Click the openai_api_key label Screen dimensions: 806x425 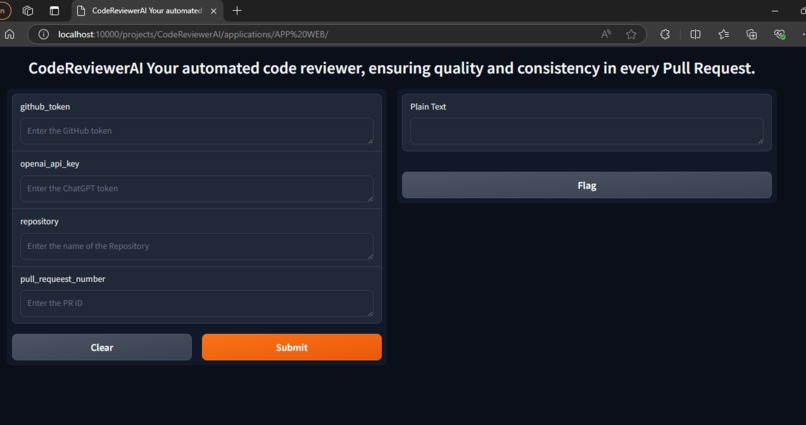point(50,164)
